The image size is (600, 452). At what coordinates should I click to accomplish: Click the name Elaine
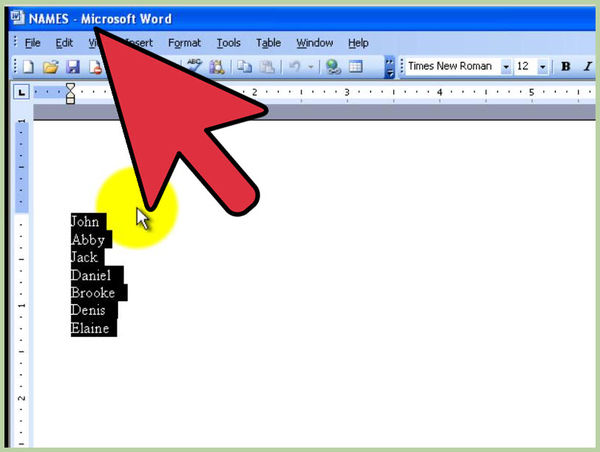90,328
